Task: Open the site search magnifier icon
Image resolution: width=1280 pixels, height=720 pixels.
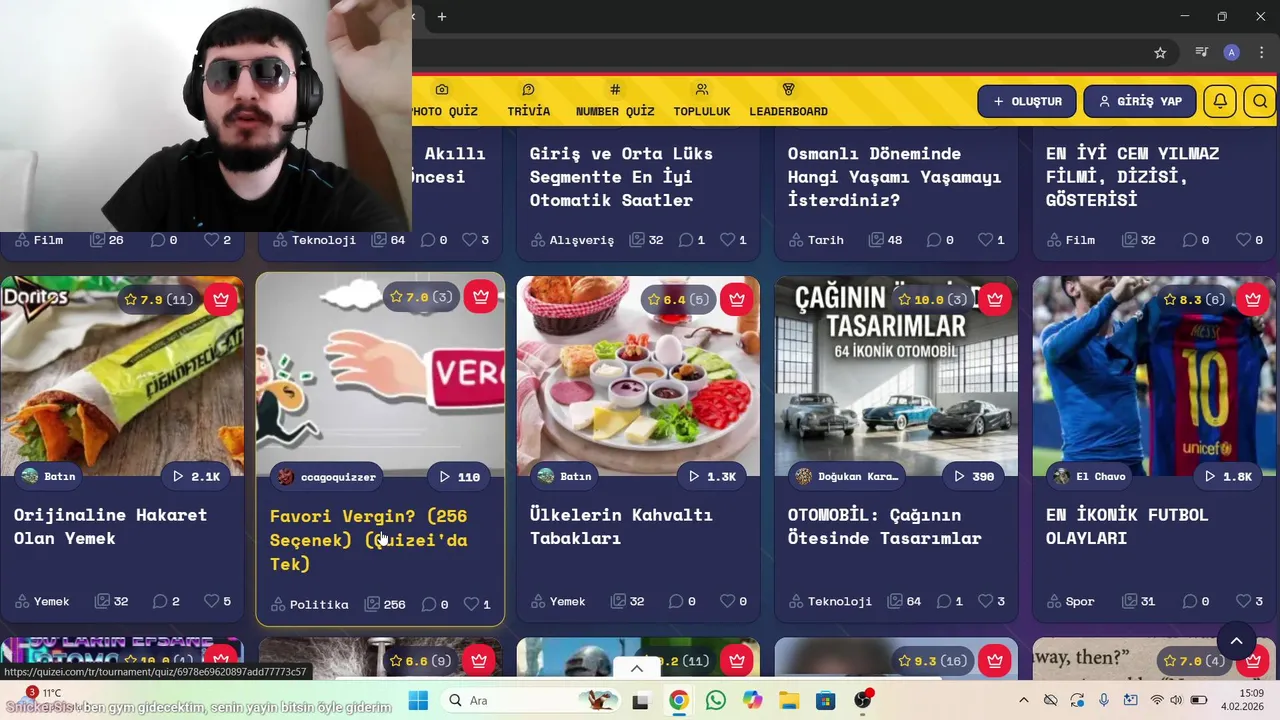Action: [x=1260, y=101]
